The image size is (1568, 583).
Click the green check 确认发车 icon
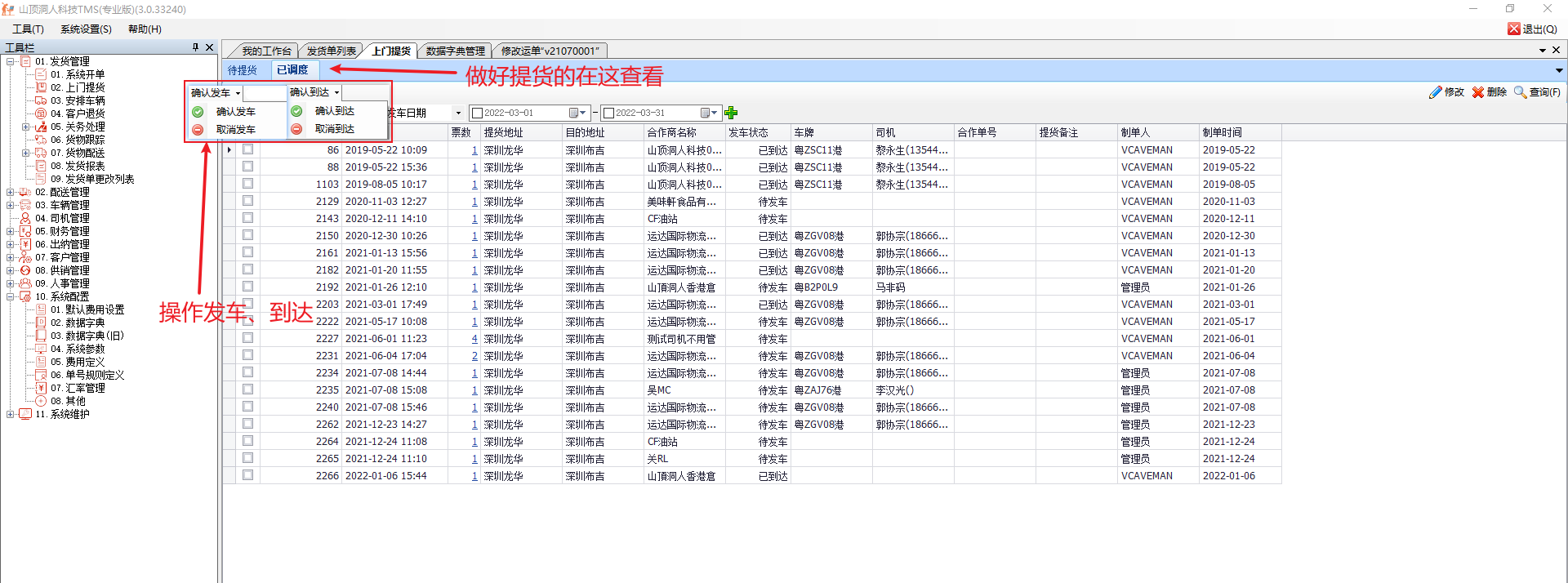click(x=198, y=112)
